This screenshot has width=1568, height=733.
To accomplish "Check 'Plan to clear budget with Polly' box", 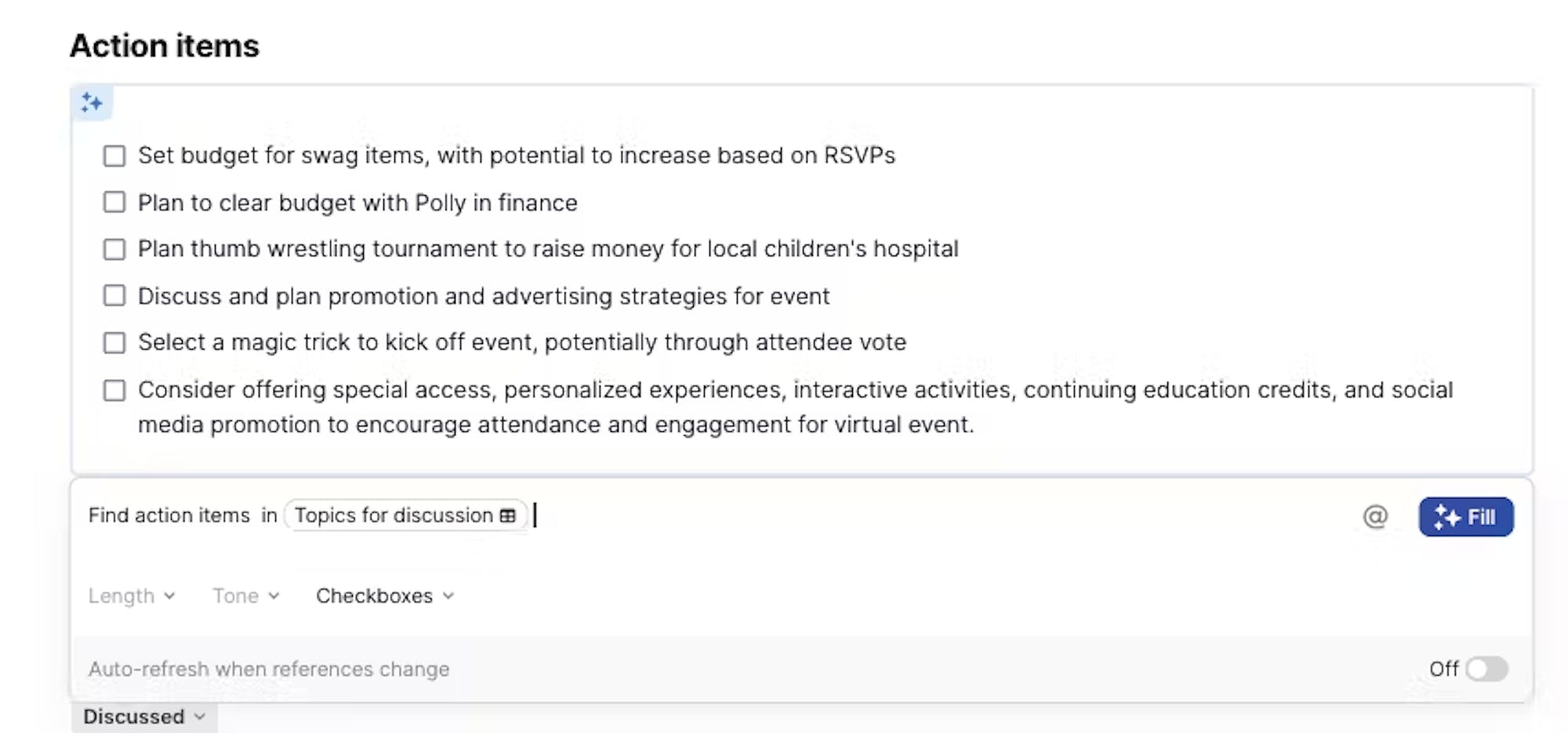I will (x=114, y=202).
